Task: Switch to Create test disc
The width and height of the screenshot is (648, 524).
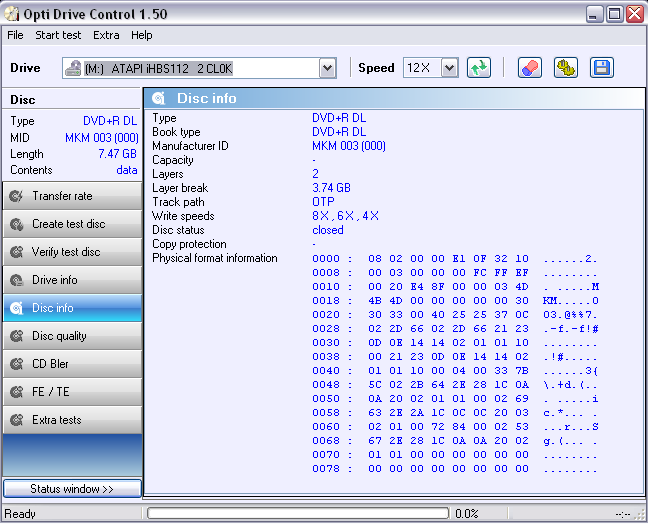Action: tap(73, 224)
